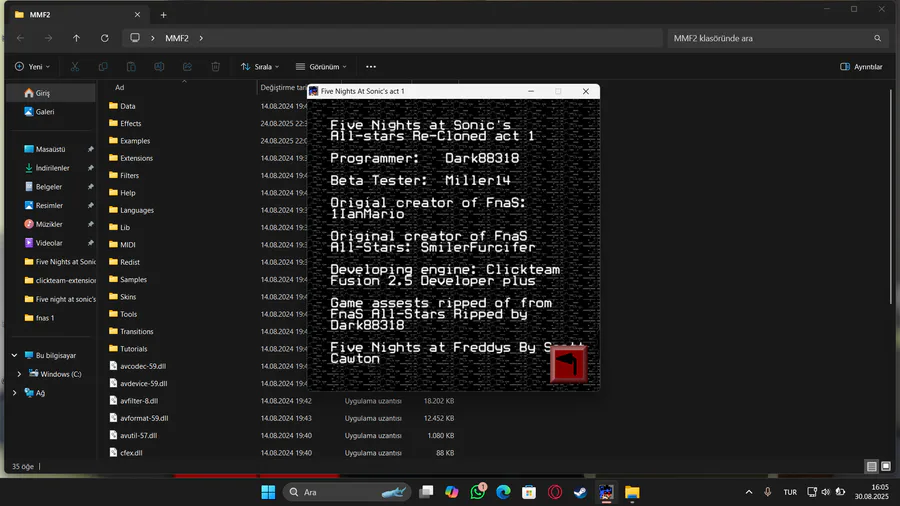Select the Effects folder

(x=130, y=123)
